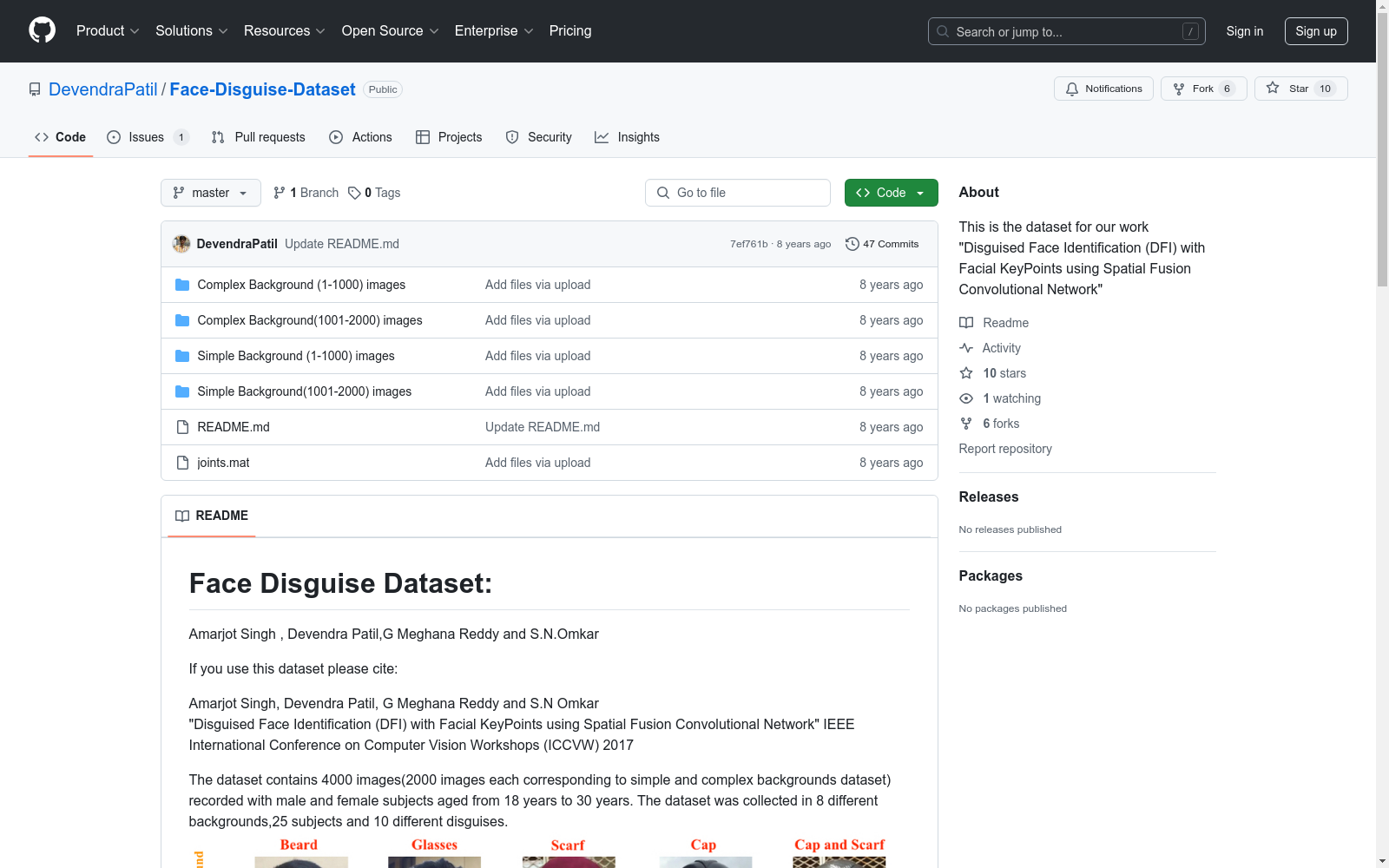Open the Pricing page

point(570,30)
